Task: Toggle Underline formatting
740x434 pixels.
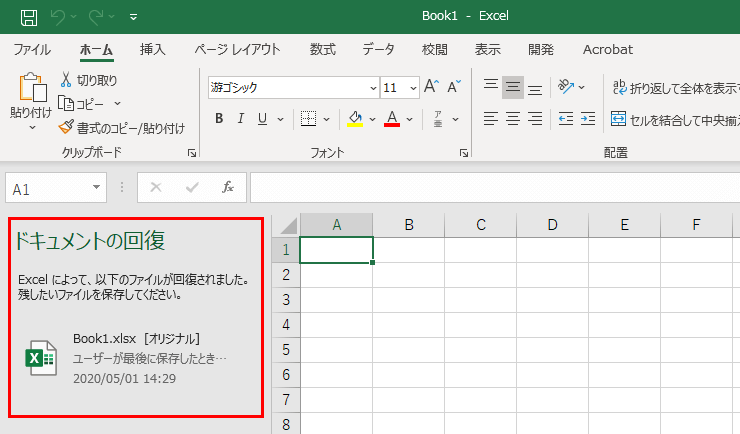Action: click(x=262, y=118)
